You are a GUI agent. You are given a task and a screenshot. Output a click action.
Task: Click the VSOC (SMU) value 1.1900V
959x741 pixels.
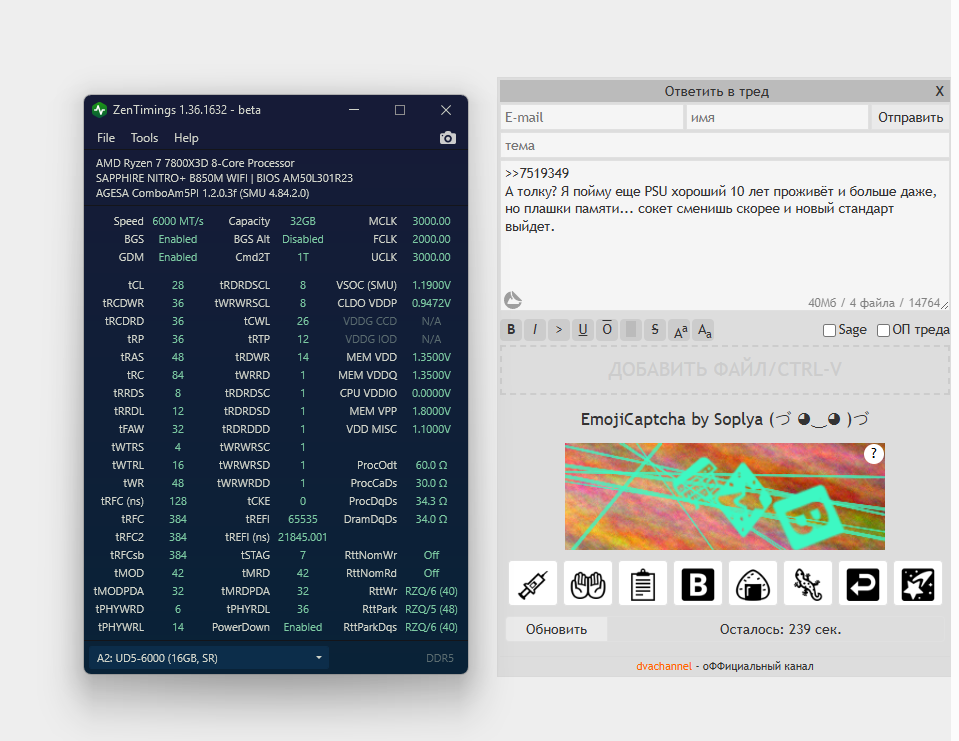(x=431, y=286)
